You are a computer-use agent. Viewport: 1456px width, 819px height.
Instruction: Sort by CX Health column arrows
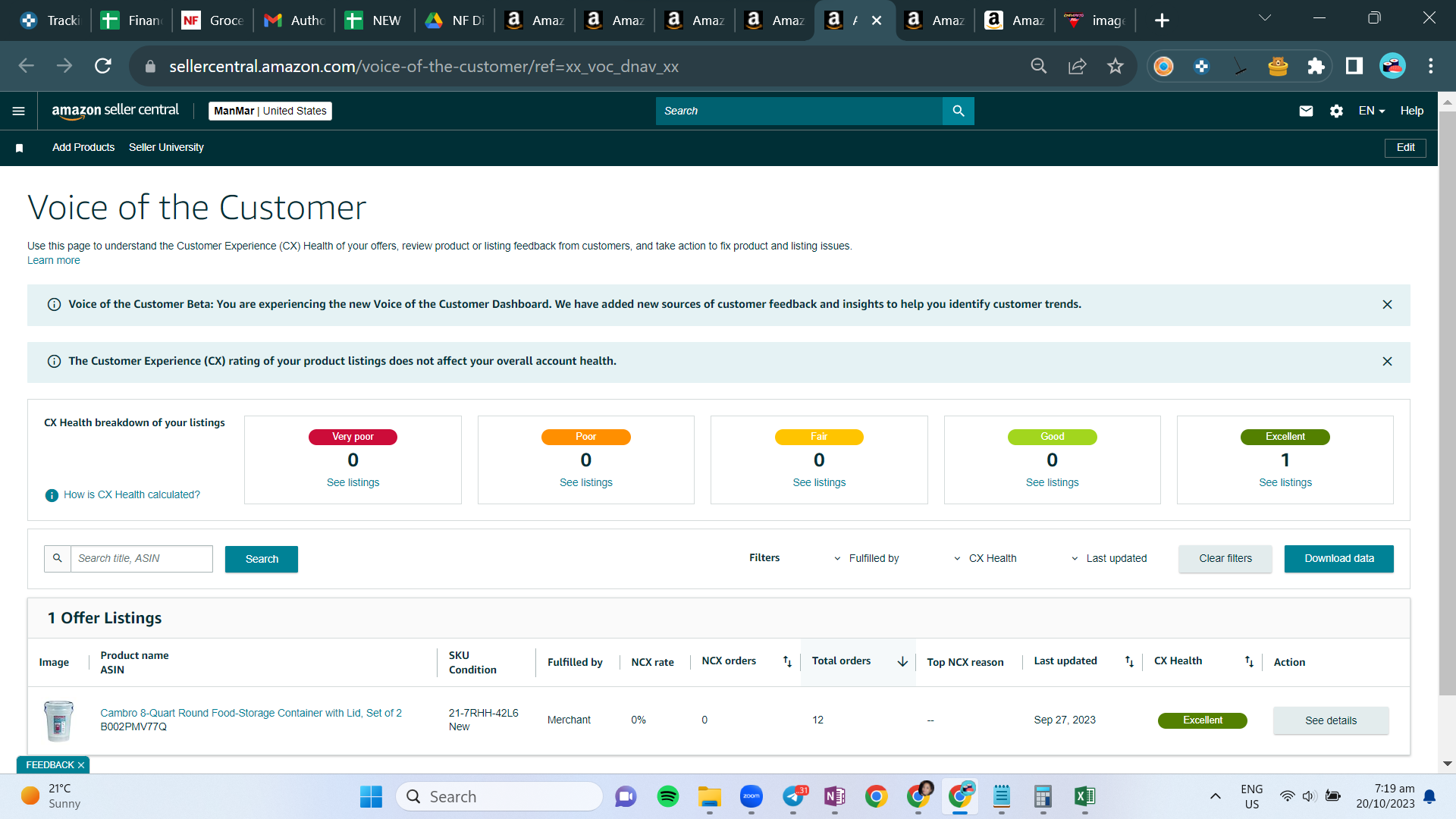tap(1249, 662)
